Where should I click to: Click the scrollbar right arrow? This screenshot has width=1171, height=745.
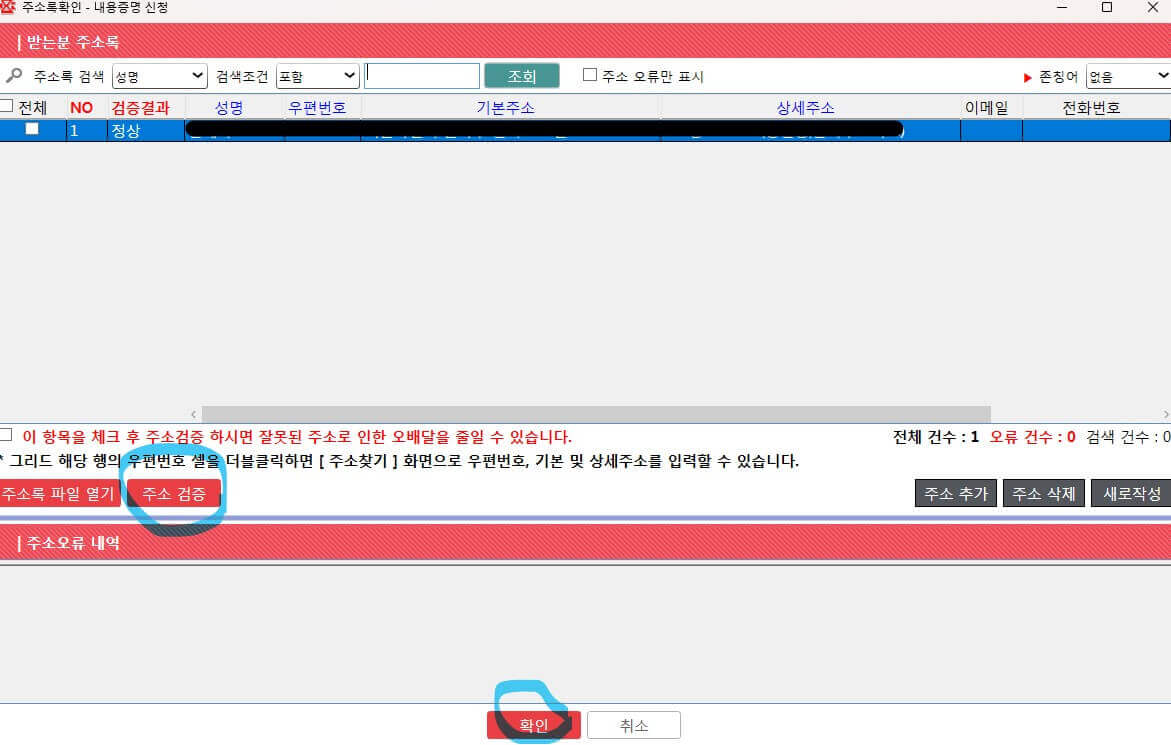(x=1165, y=414)
